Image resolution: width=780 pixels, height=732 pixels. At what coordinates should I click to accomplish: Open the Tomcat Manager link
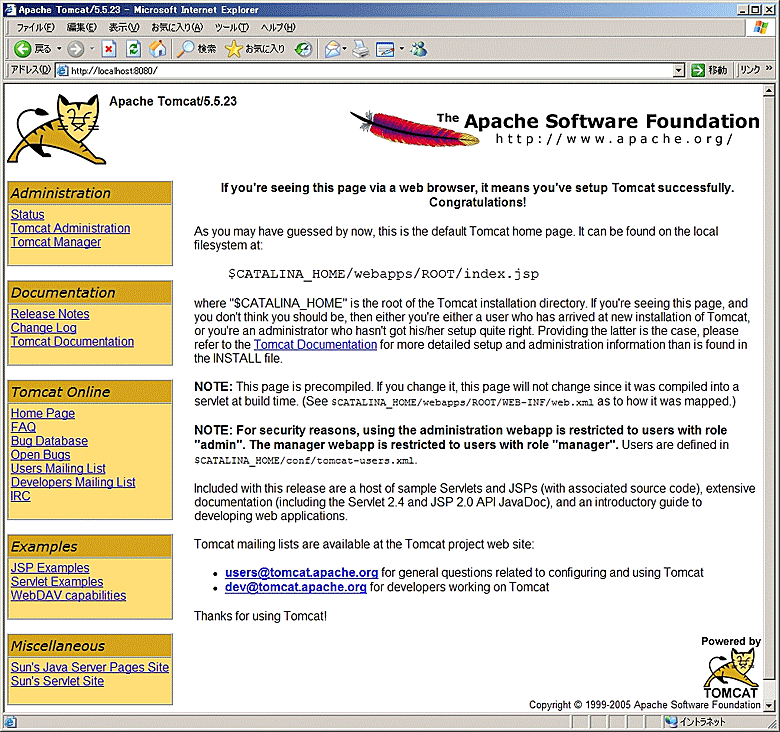(56, 242)
